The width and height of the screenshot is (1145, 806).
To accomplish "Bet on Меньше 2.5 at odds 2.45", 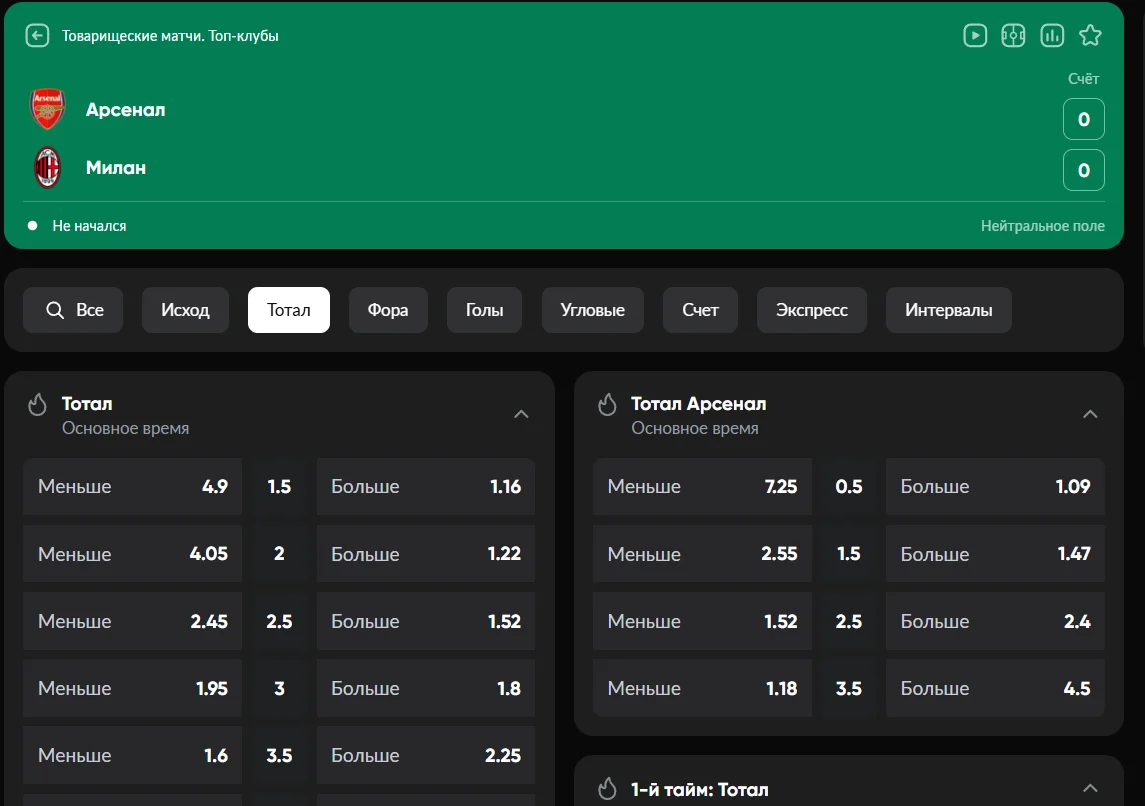I will [132, 621].
